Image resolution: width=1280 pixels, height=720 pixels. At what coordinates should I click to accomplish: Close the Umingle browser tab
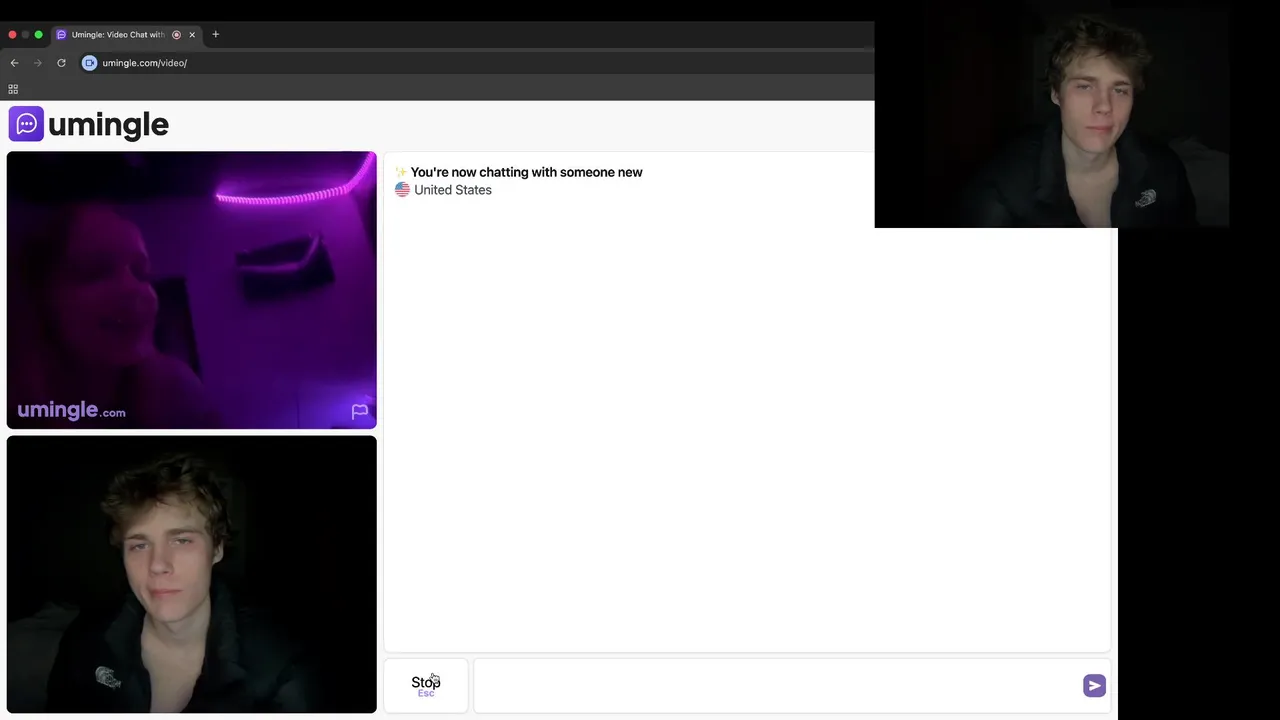(x=192, y=35)
